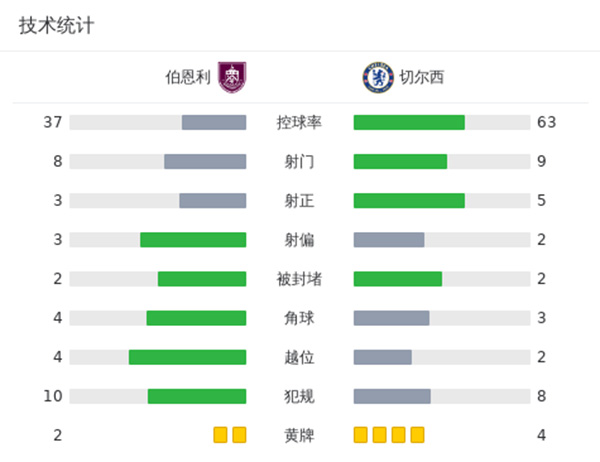Select the 技术统计 heading
Screen dimensions: 600x462
pos(57,26)
